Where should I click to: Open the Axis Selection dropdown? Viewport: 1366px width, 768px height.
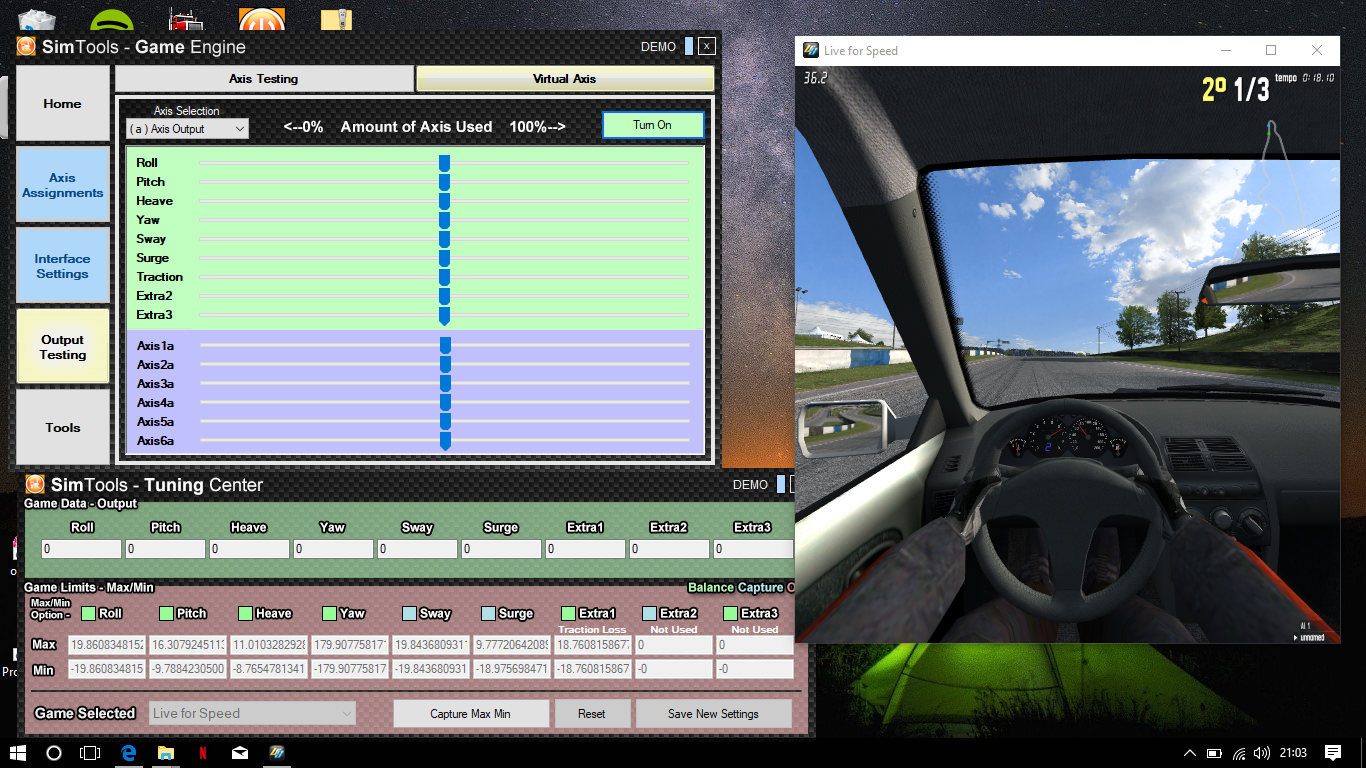[188, 129]
